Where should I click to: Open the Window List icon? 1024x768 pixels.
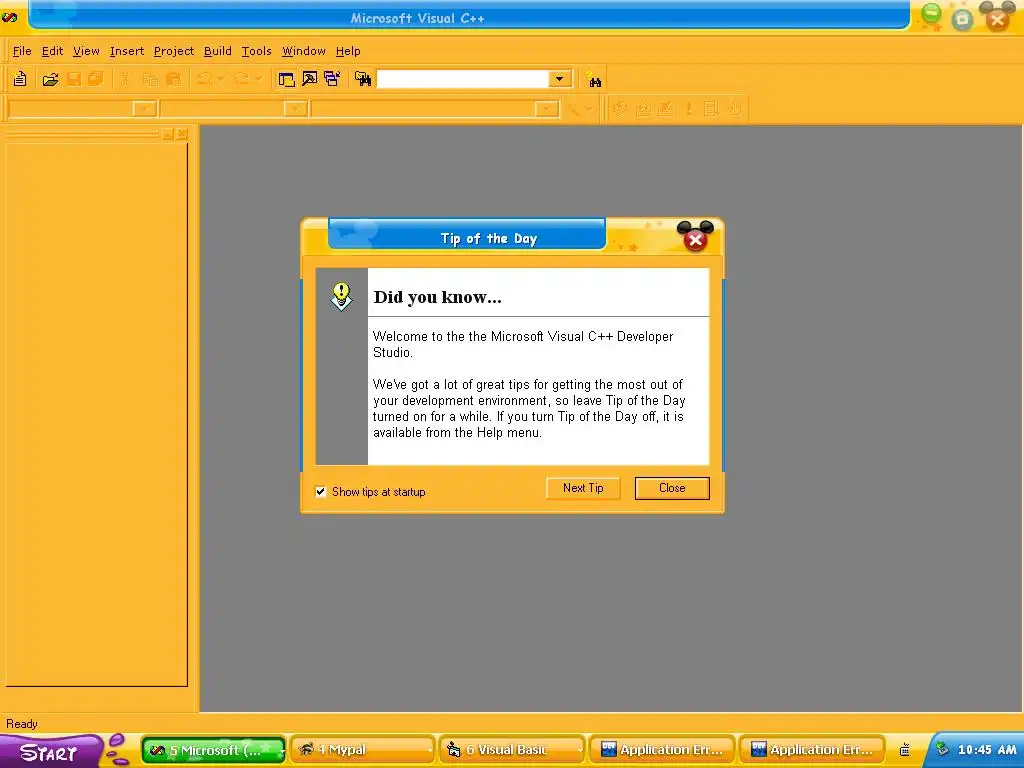(332, 80)
